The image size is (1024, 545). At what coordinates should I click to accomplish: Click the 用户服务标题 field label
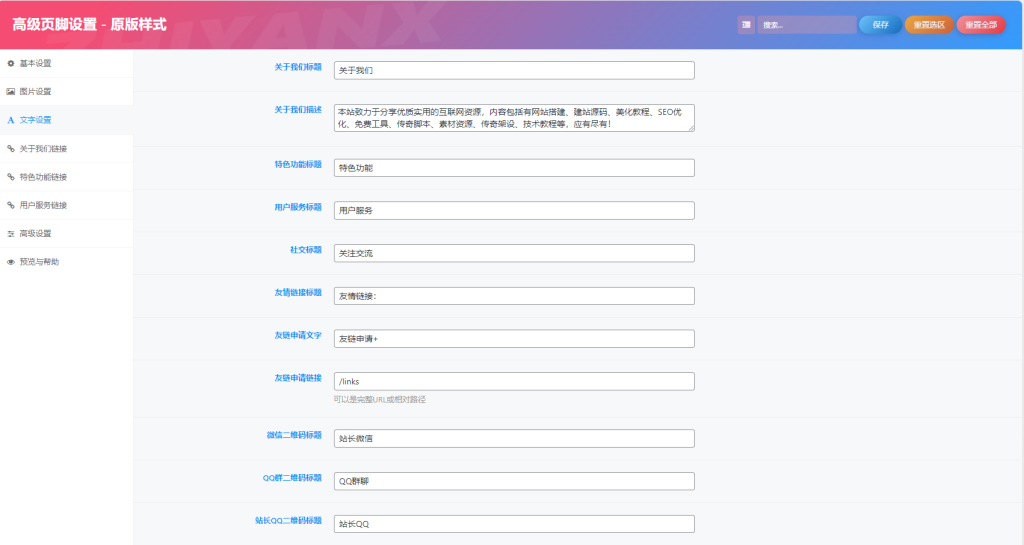(x=298, y=207)
